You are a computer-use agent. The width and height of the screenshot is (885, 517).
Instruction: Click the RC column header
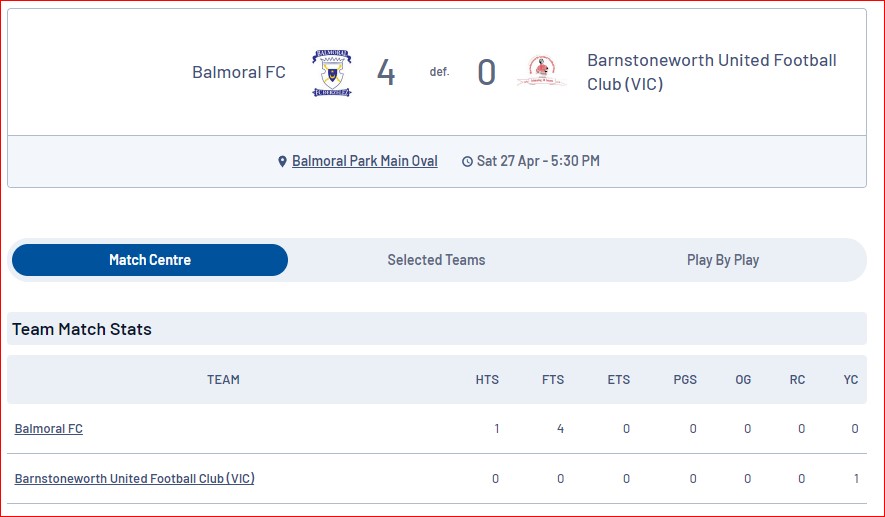pyautogui.click(x=798, y=380)
